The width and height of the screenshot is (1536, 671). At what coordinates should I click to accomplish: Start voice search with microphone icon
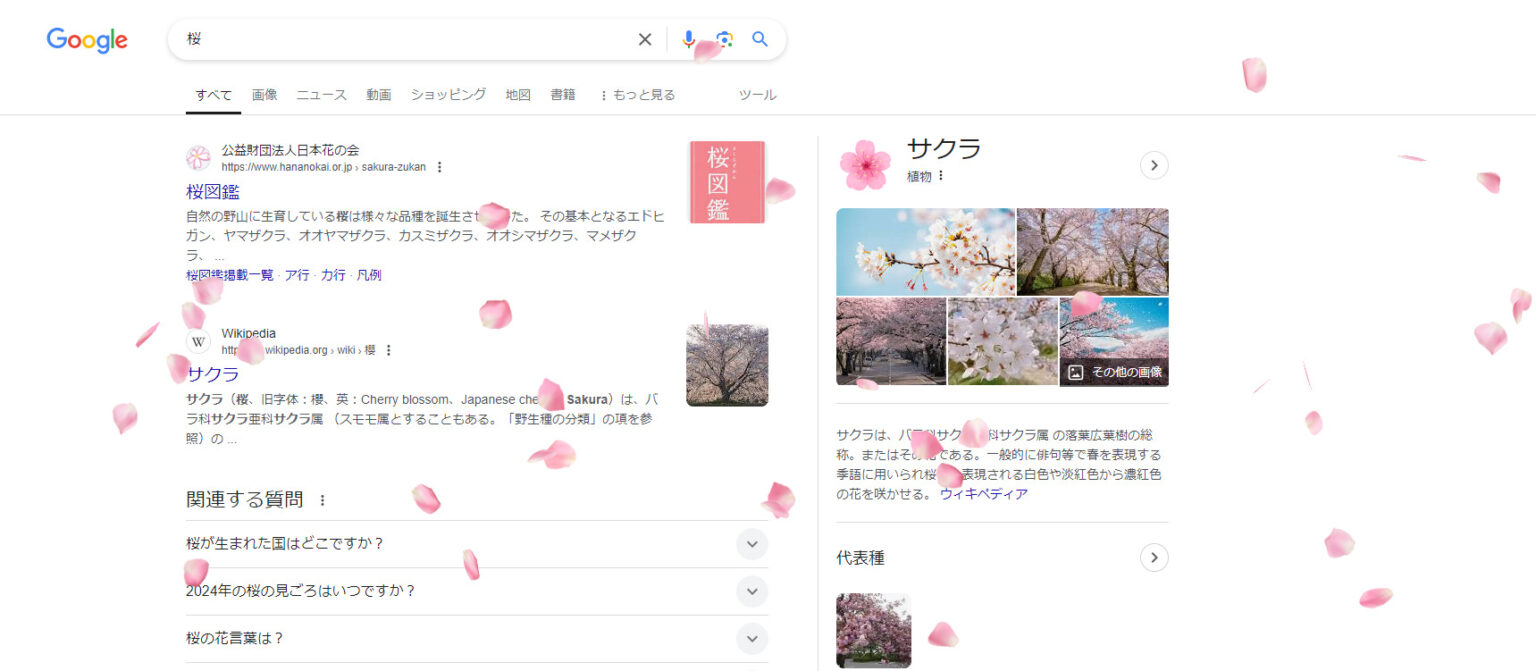[x=688, y=40]
